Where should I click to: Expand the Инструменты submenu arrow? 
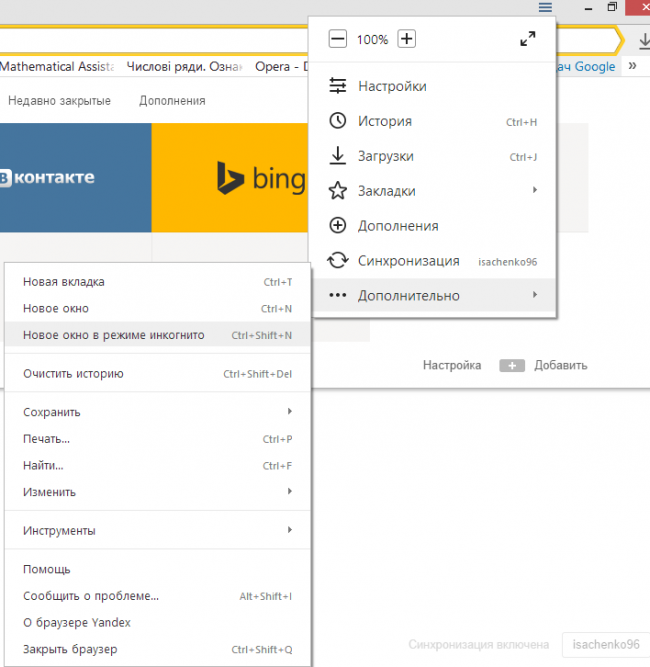click(290, 530)
